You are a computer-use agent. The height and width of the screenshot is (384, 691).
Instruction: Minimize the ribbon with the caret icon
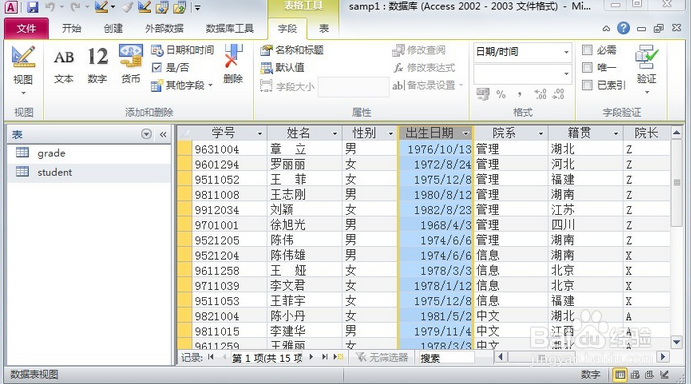[606, 29]
